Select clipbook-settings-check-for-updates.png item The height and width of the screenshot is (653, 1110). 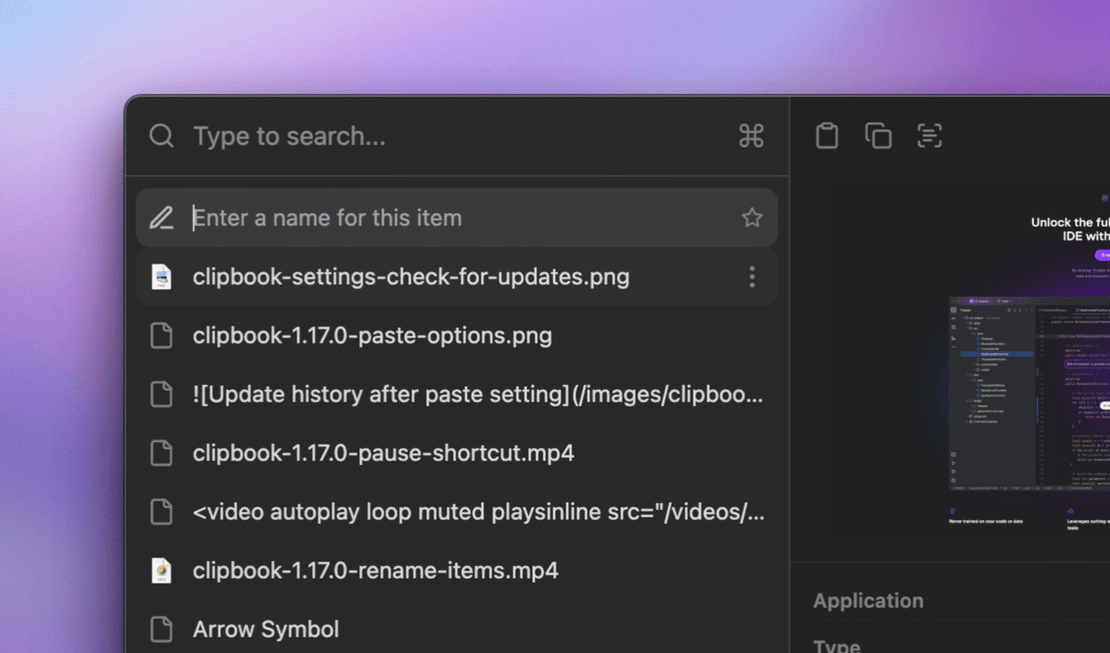tap(457, 277)
